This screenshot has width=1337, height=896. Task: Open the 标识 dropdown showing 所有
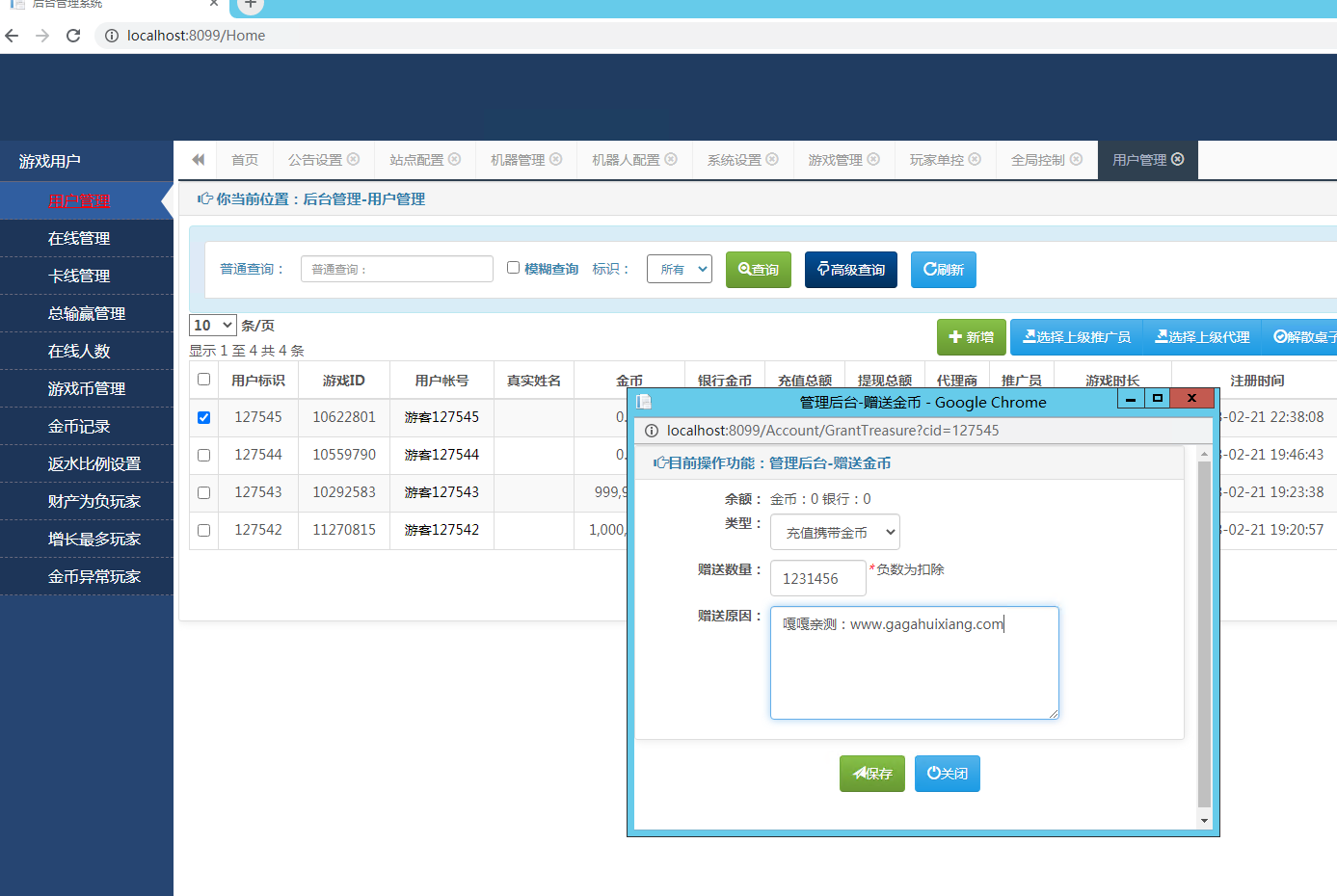pos(680,270)
